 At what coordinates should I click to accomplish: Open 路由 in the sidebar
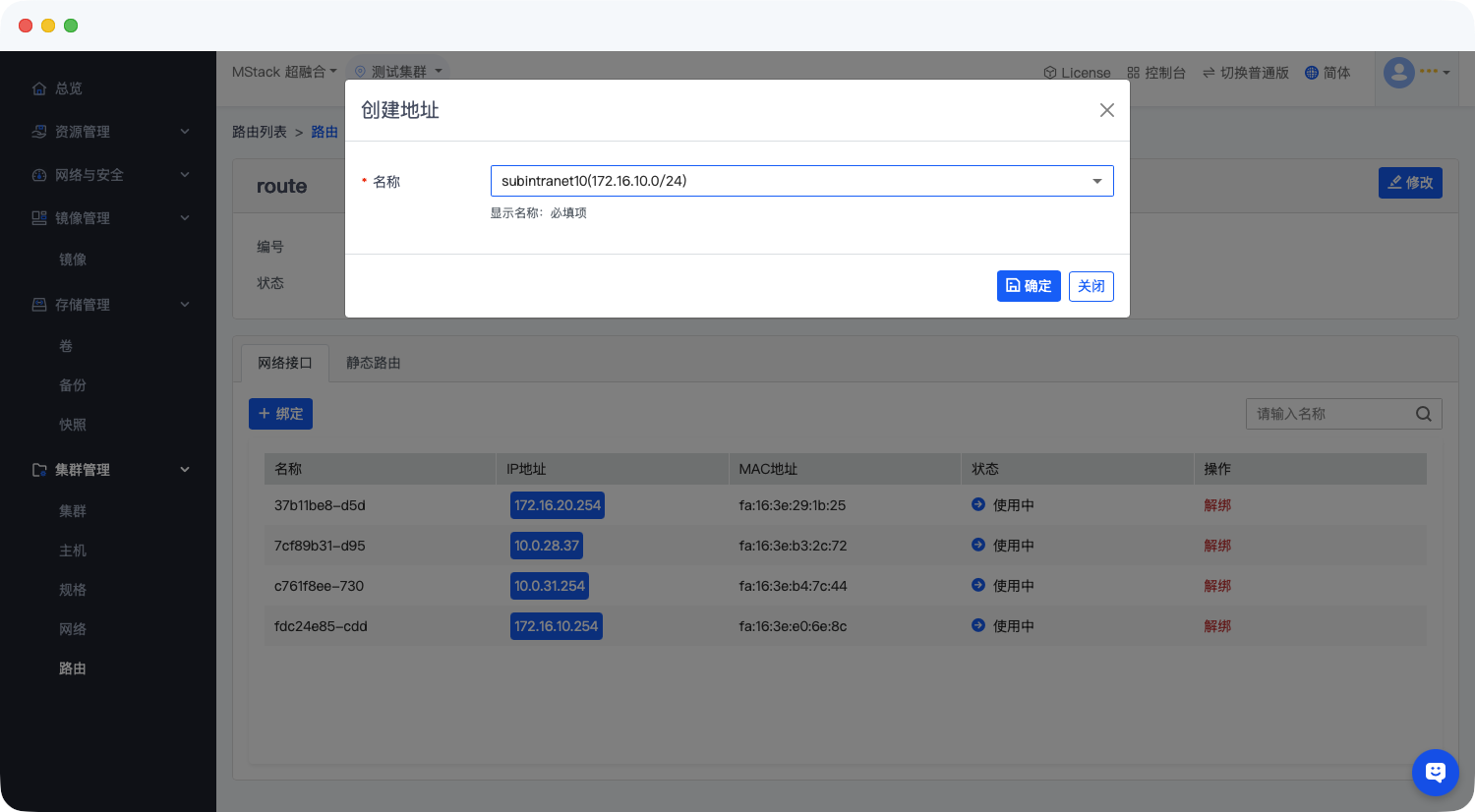pyautogui.click(x=73, y=668)
